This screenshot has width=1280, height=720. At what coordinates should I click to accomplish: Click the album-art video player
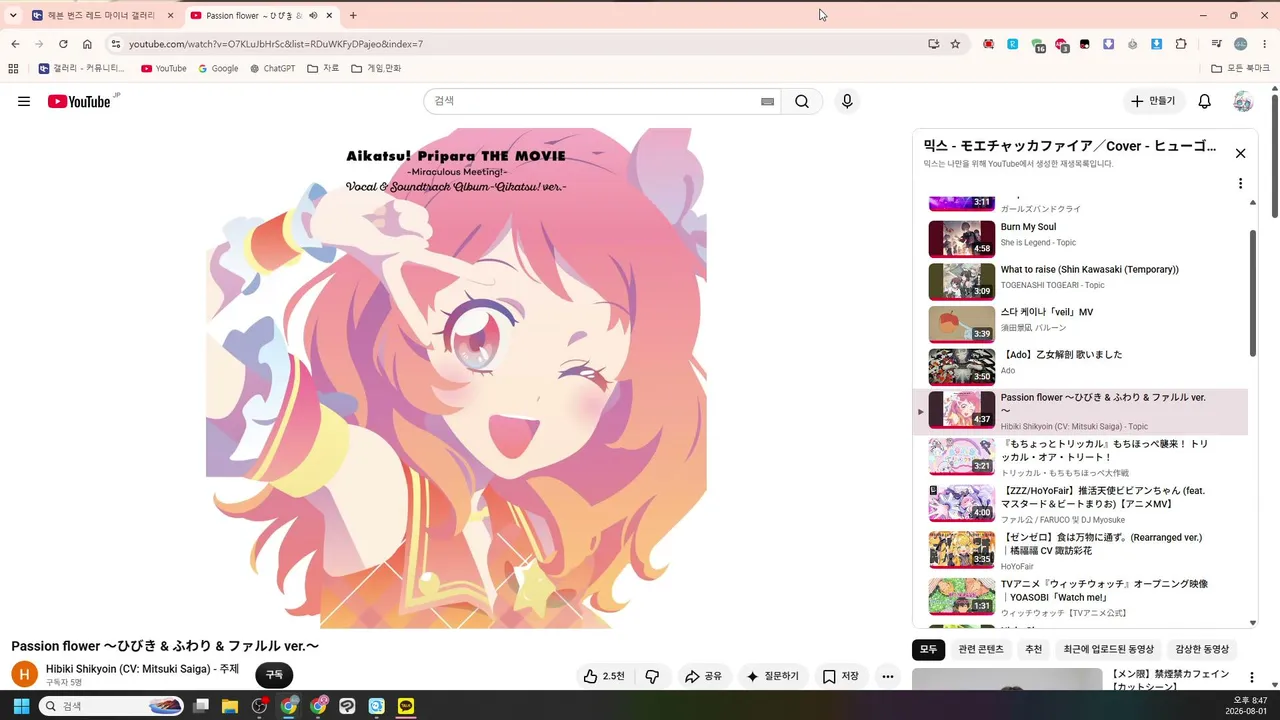pyautogui.click(x=456, y=378)
